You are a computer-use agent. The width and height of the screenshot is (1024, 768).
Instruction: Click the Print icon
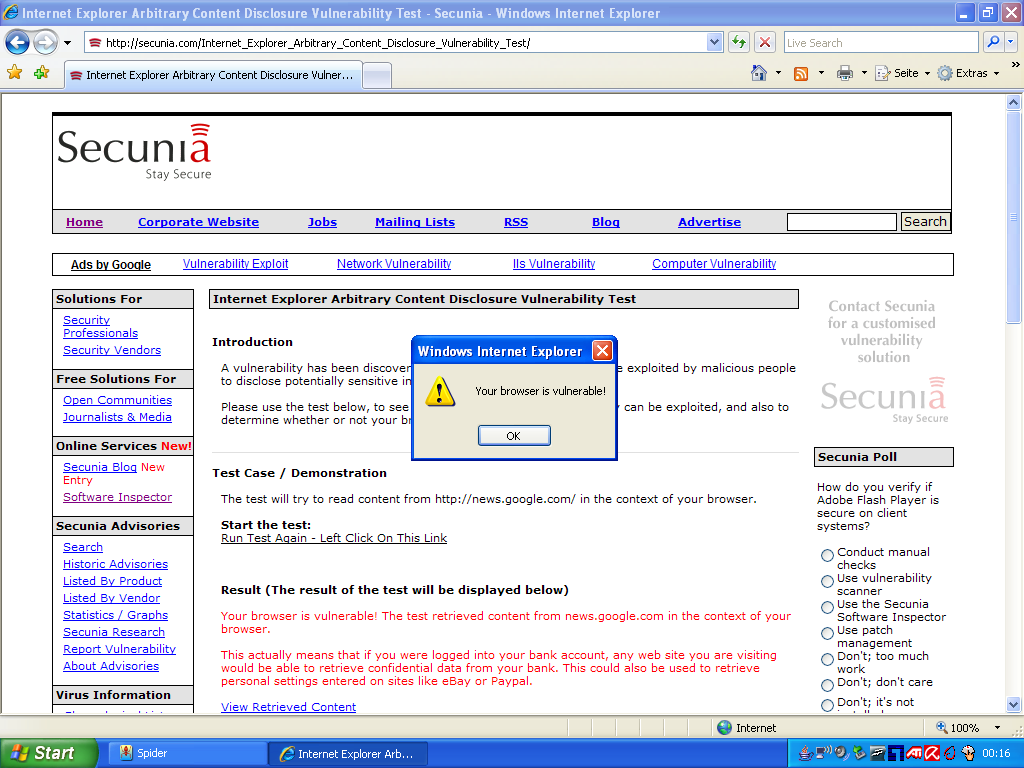844,73
